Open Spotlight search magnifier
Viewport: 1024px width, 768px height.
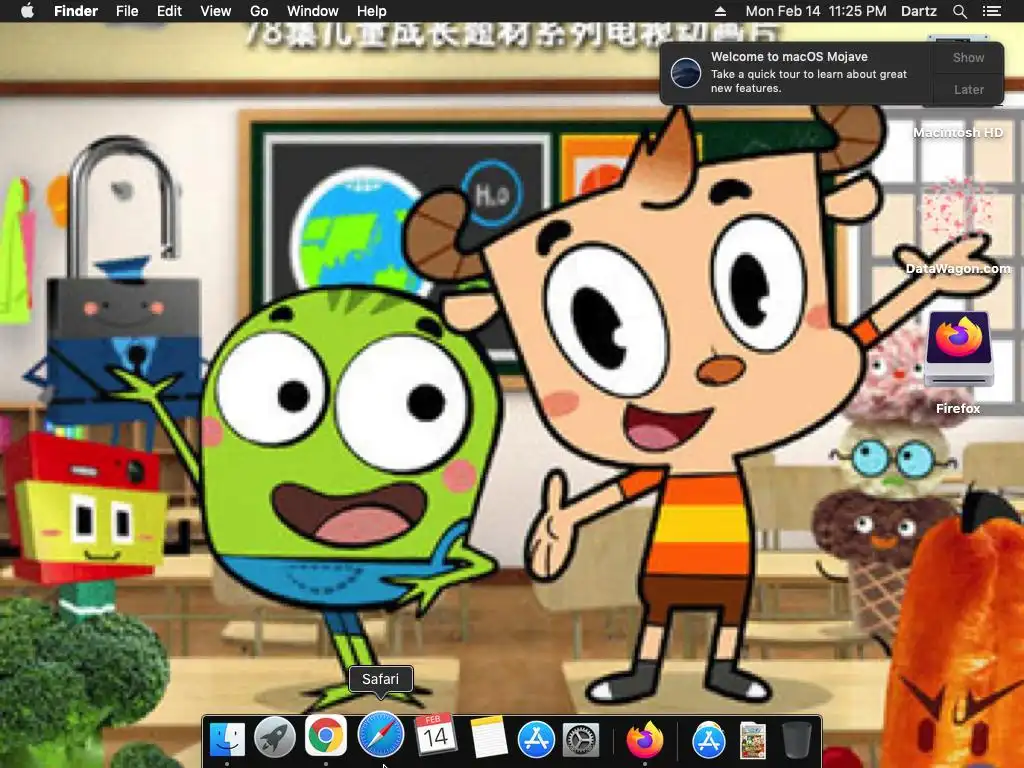(x=959, y=11)
